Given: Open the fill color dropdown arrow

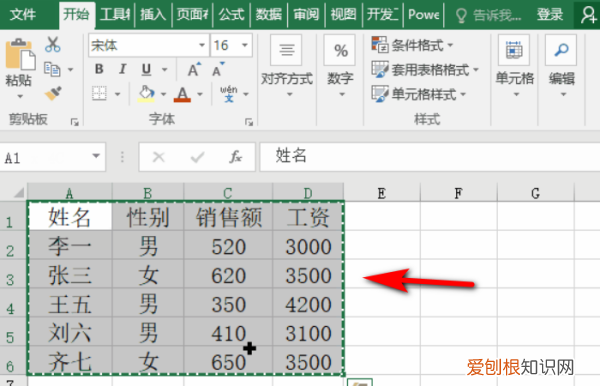Looking at the screenshot, I should pos(163,94).
